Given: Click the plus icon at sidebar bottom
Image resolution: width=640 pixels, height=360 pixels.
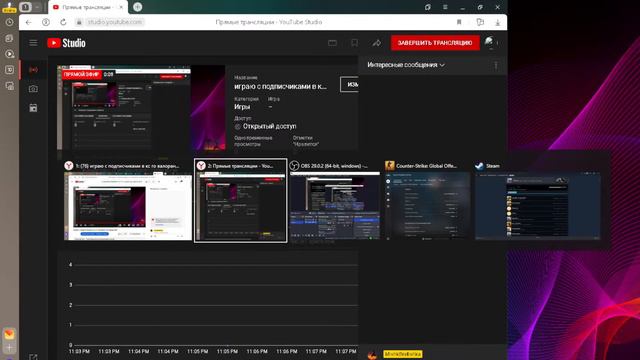Looking at the screenshot, I should (9, 348).
